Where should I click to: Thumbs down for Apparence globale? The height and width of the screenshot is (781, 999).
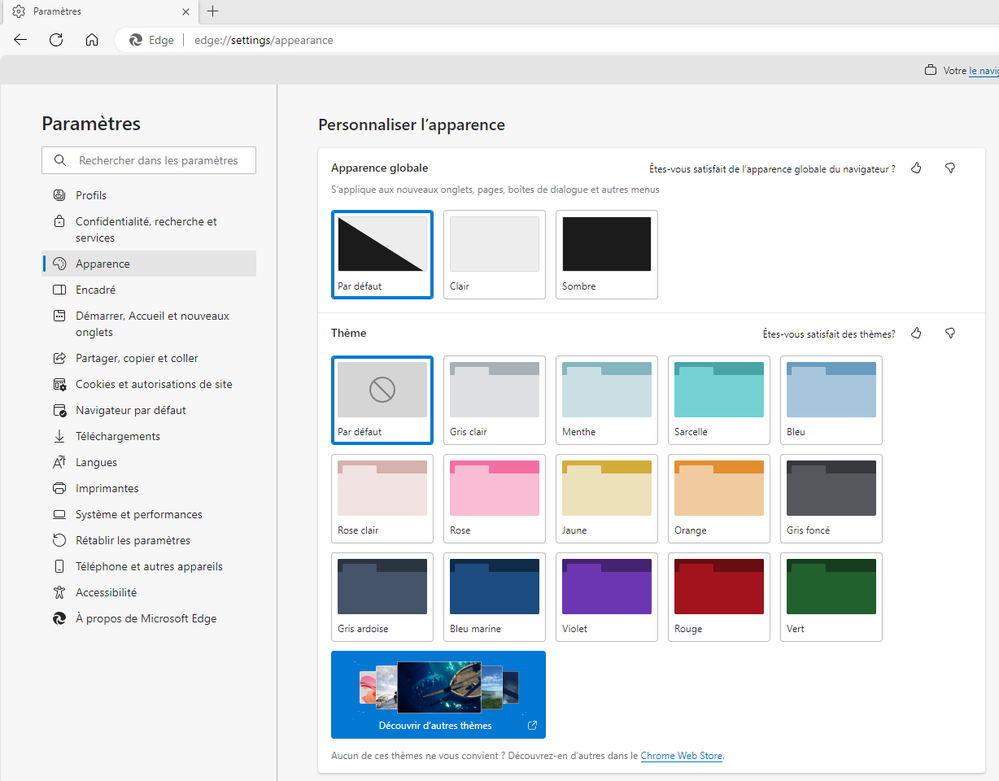950,168
